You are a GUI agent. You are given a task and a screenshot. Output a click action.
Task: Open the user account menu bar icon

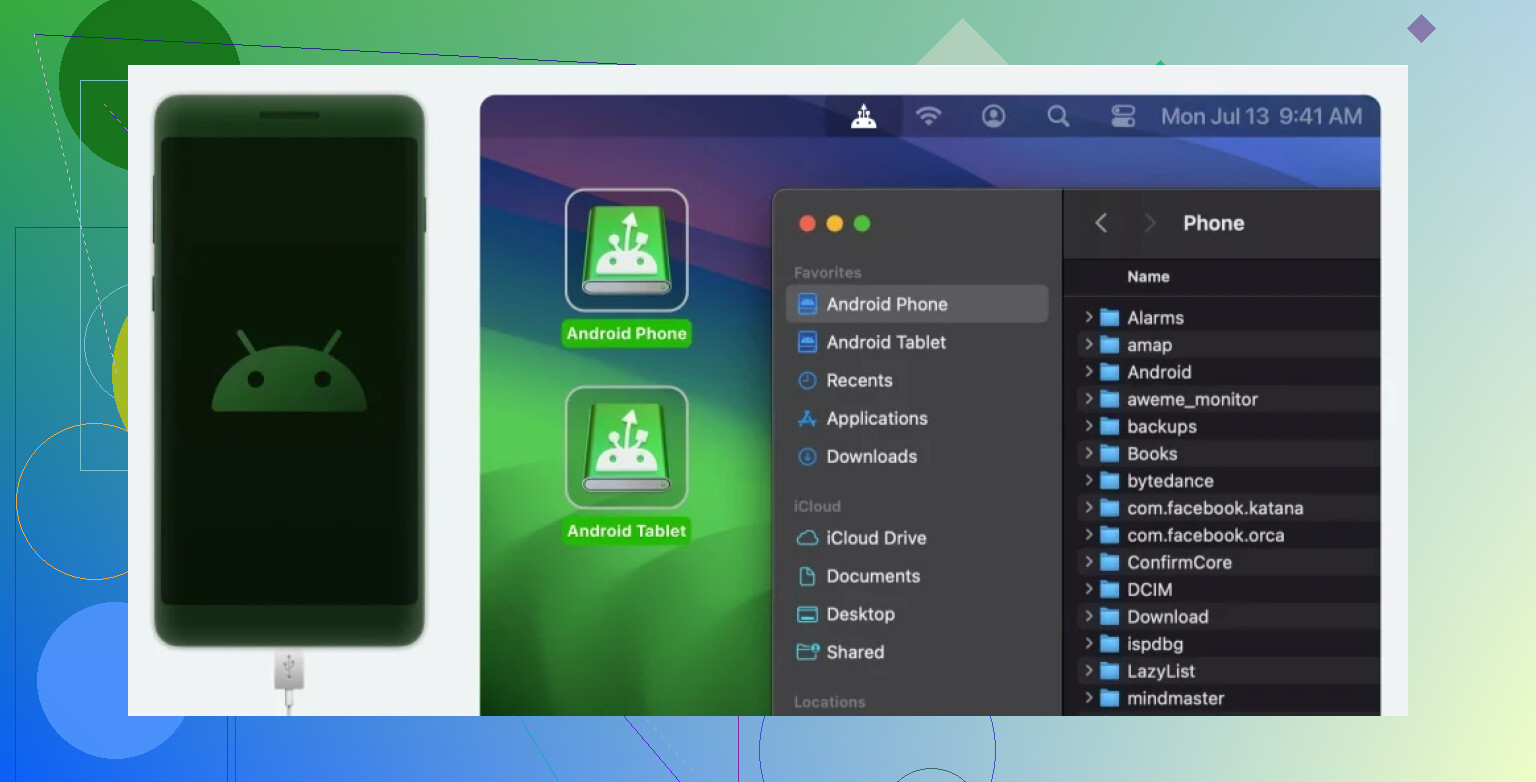[x=993, y=117]
